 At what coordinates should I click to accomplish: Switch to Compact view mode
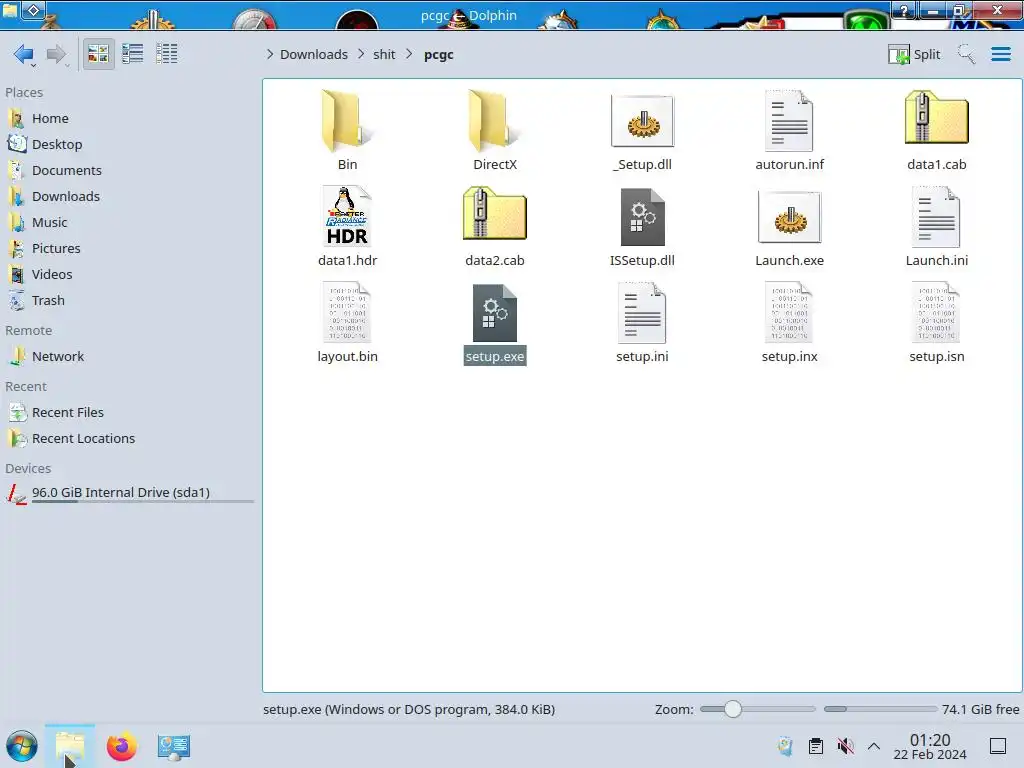pos(133,54)
